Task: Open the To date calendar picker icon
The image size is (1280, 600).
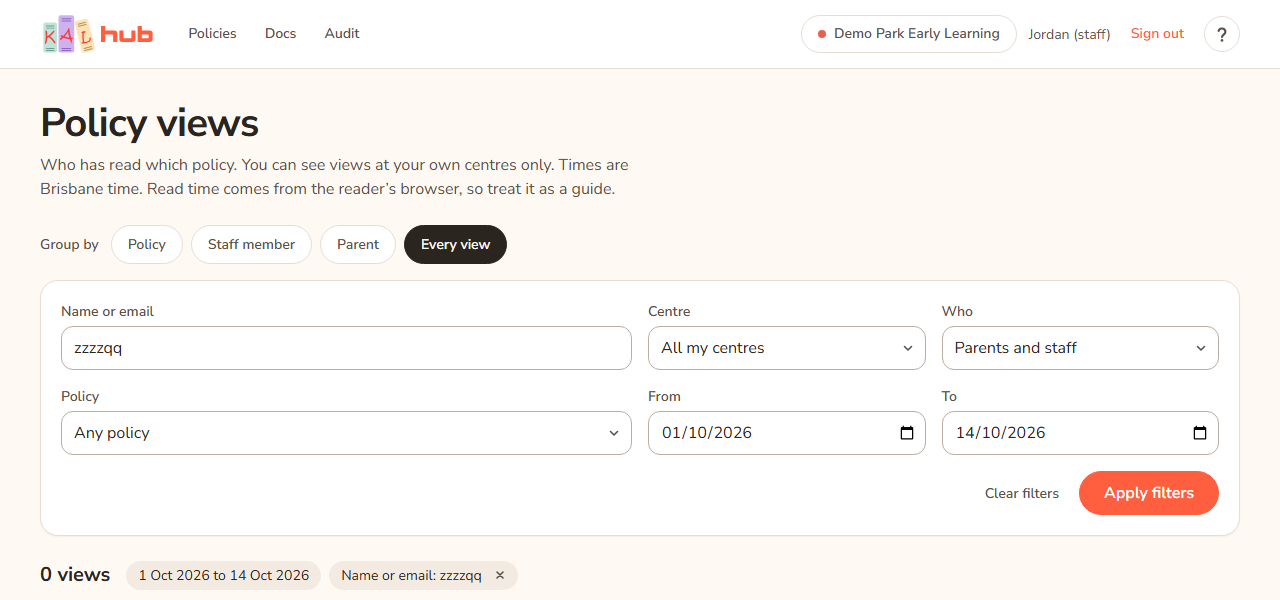Action: point(1200,433)
